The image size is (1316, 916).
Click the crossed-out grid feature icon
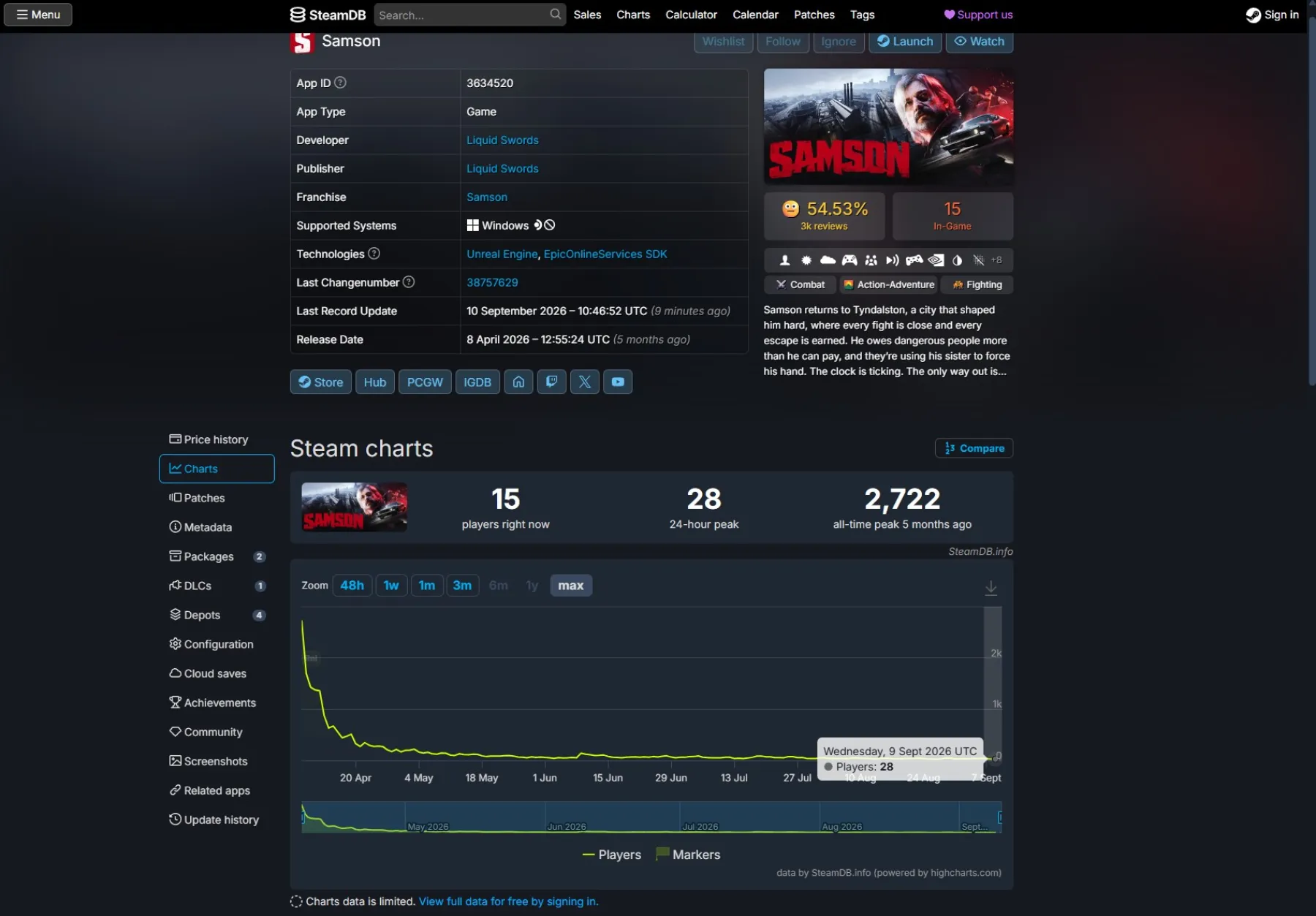(x=978, y=260)
